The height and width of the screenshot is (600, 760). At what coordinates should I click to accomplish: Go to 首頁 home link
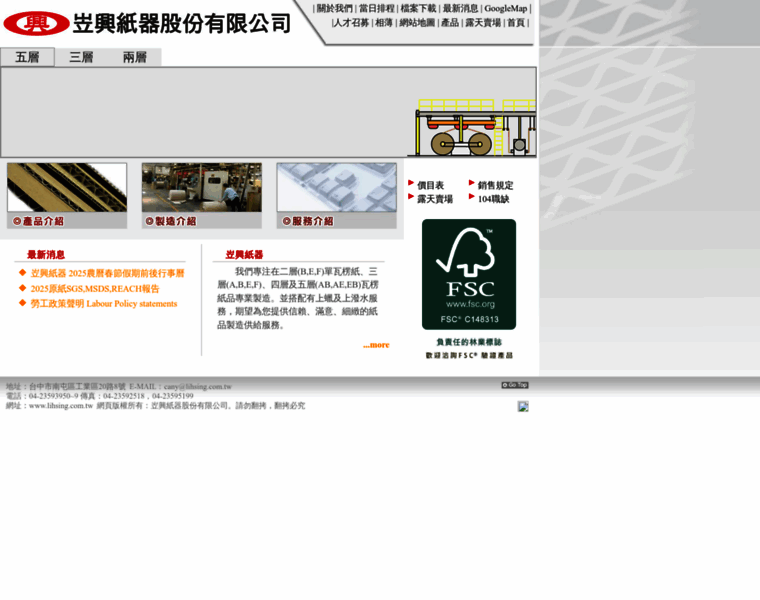(516, 23)
